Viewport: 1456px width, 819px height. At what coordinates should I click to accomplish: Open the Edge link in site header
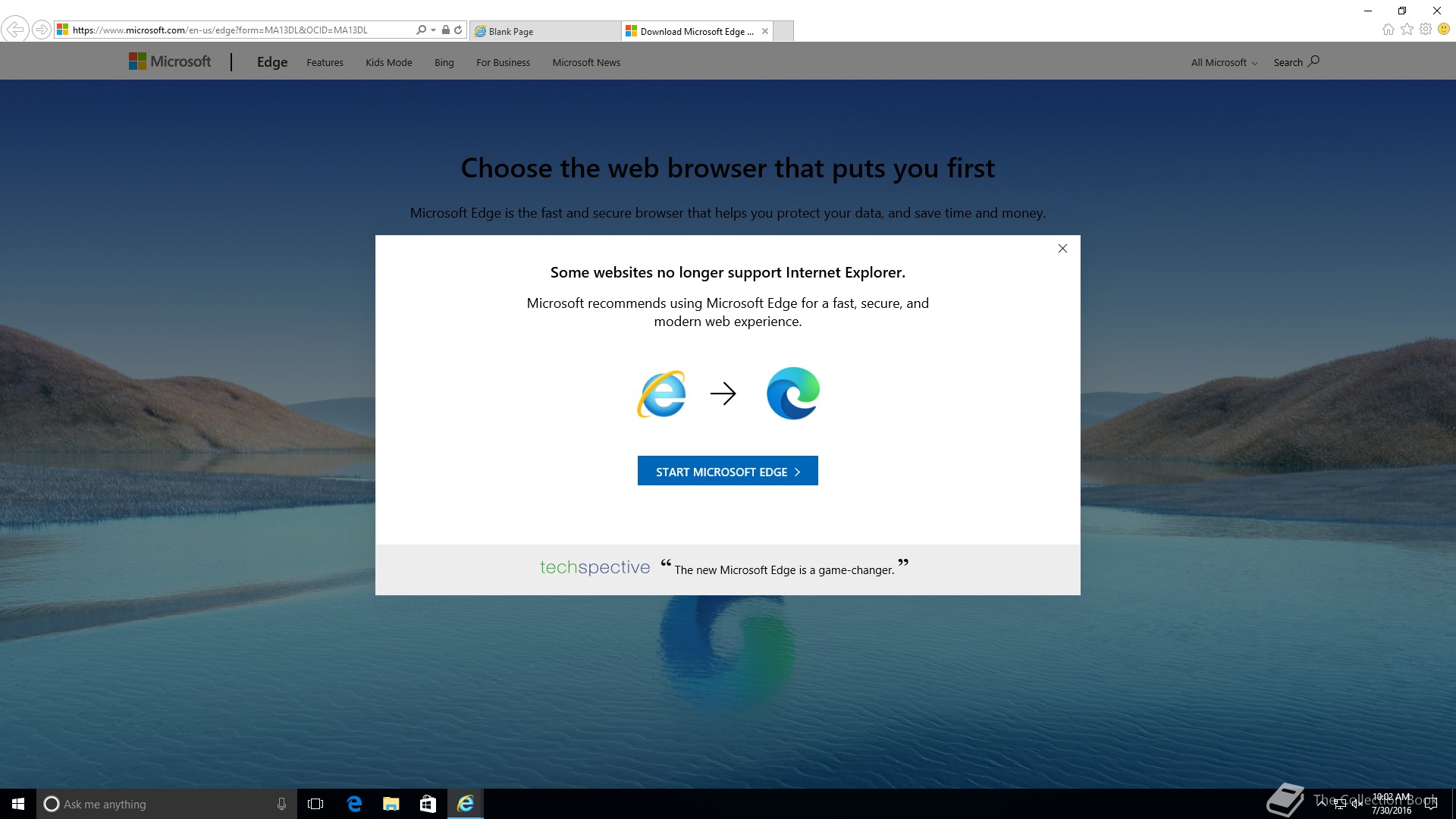click(x=272, y=62)
